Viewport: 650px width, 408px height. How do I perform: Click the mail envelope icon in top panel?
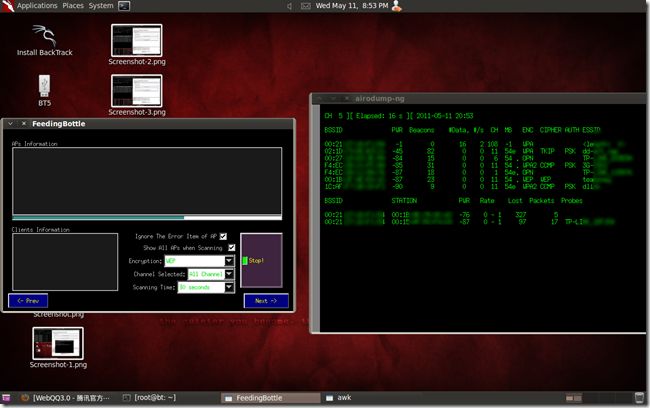(306, 6)
